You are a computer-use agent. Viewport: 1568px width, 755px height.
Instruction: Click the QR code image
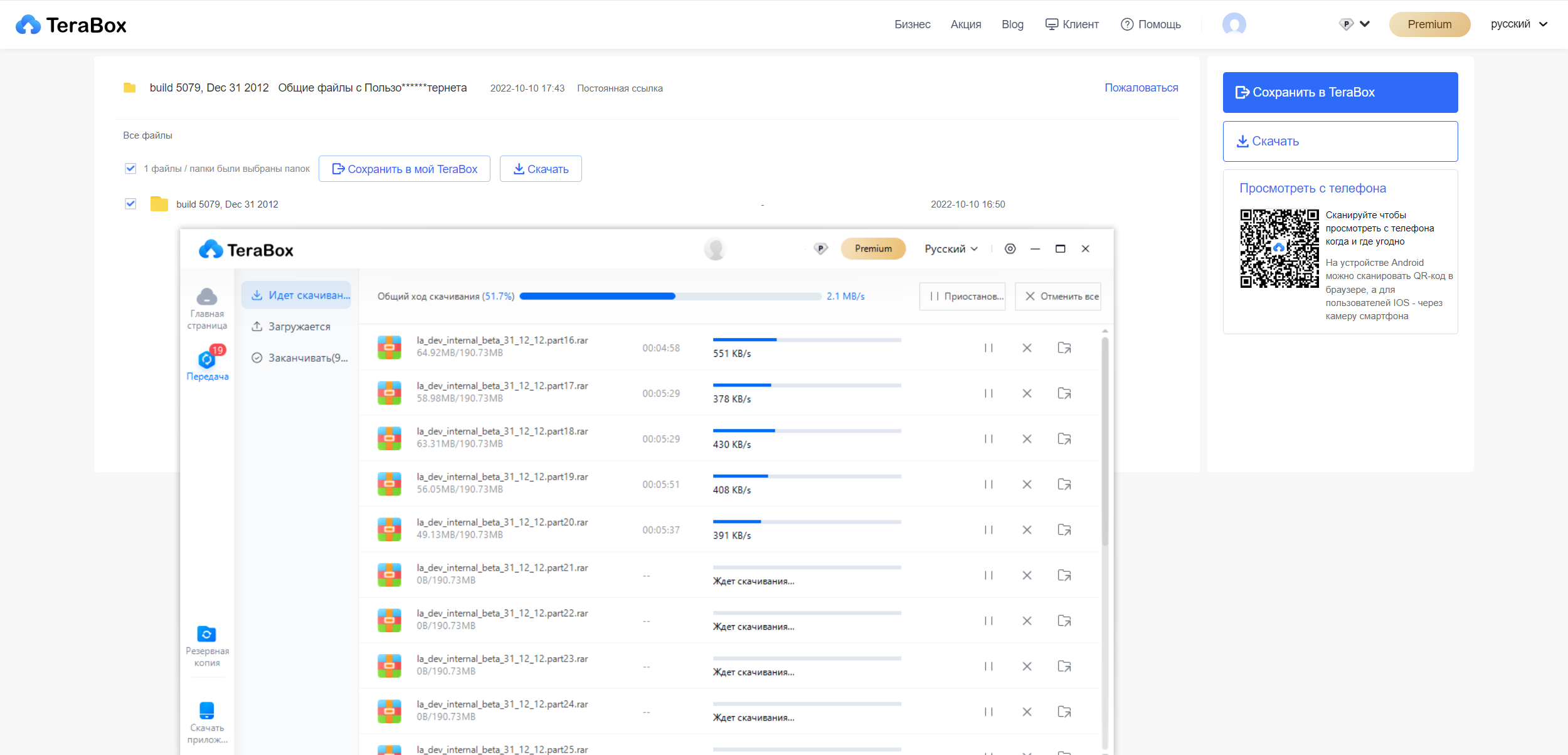coord(1279,248)
